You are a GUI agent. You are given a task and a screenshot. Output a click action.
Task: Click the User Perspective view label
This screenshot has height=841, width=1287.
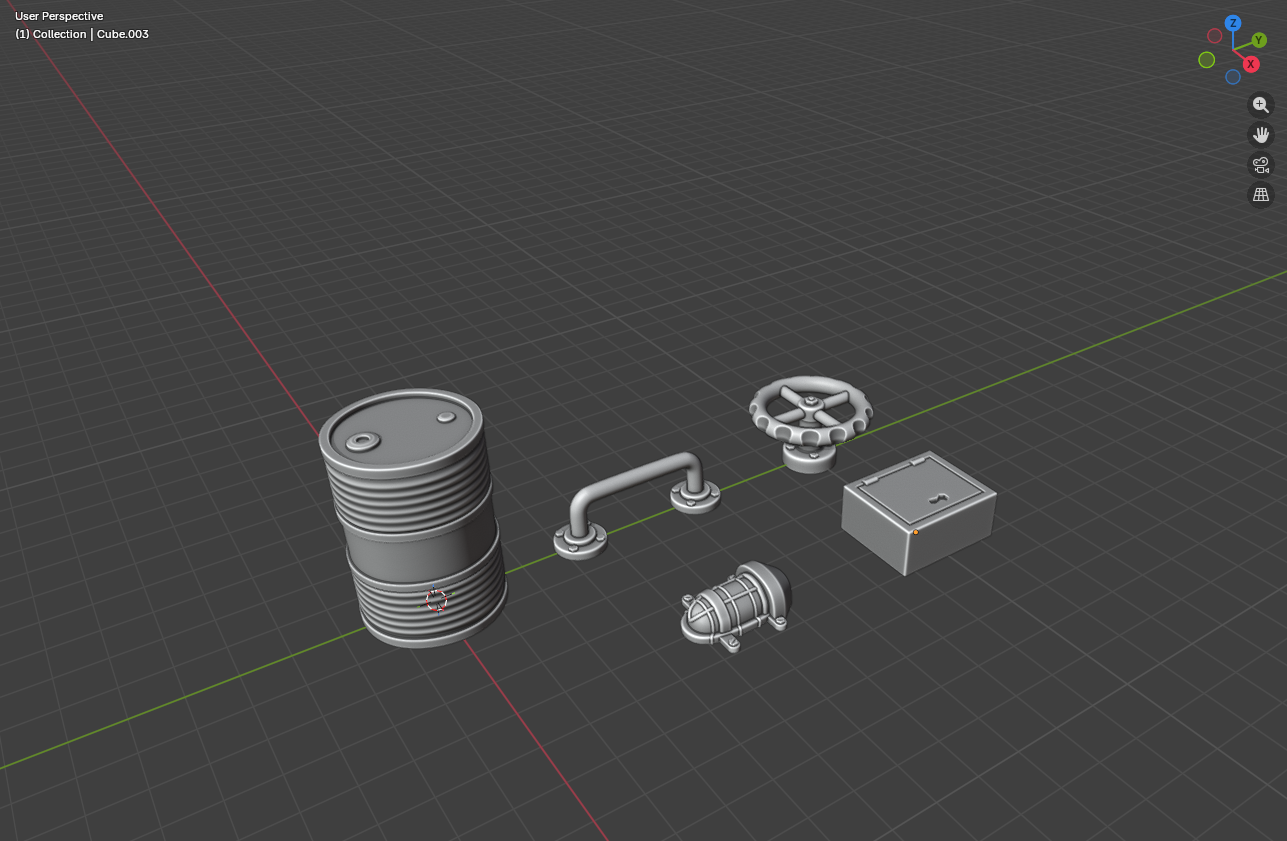pyautogui.click(x=59, y=16)
